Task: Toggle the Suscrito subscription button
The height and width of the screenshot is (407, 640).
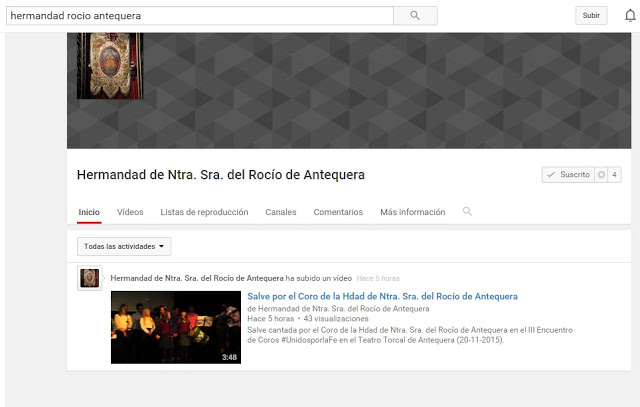Action: coord(568,175)
